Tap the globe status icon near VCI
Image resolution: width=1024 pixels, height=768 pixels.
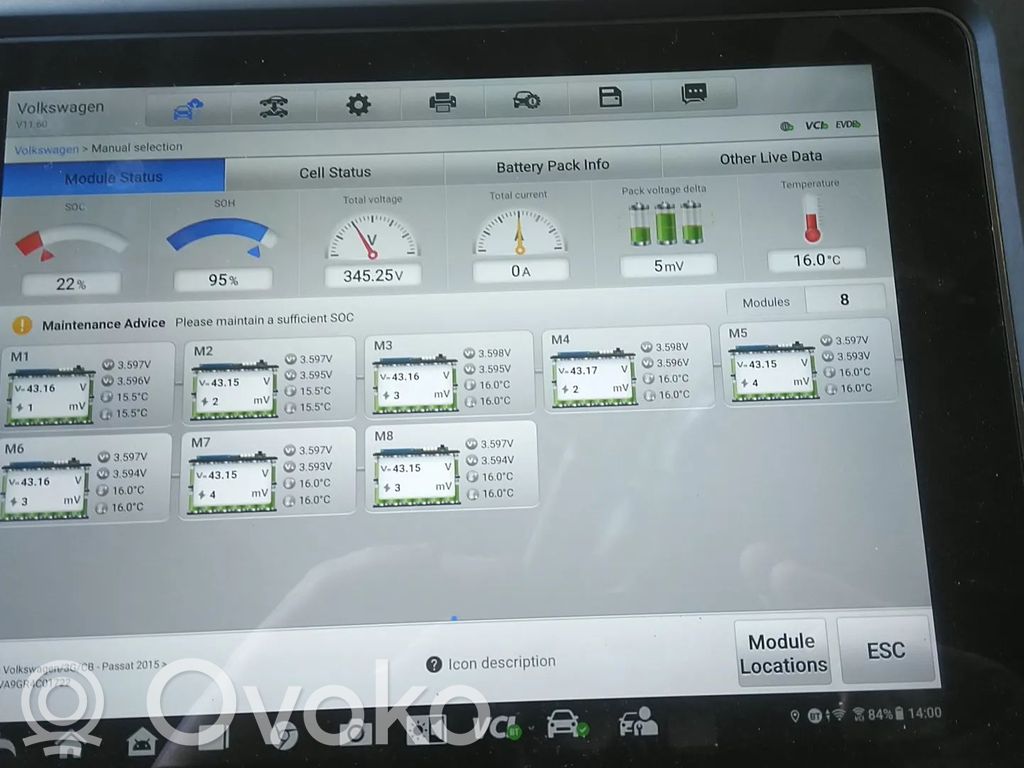[787, 126]
